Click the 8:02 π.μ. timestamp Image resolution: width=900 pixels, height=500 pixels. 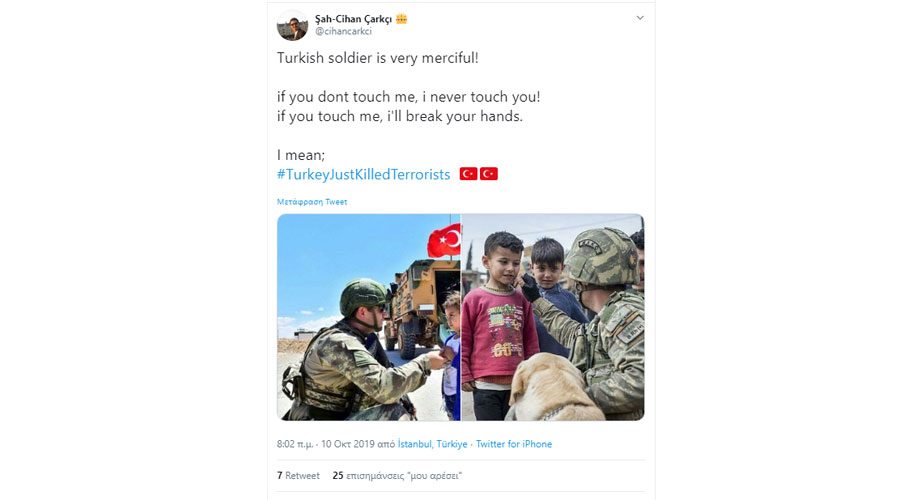tap(295, 444)
